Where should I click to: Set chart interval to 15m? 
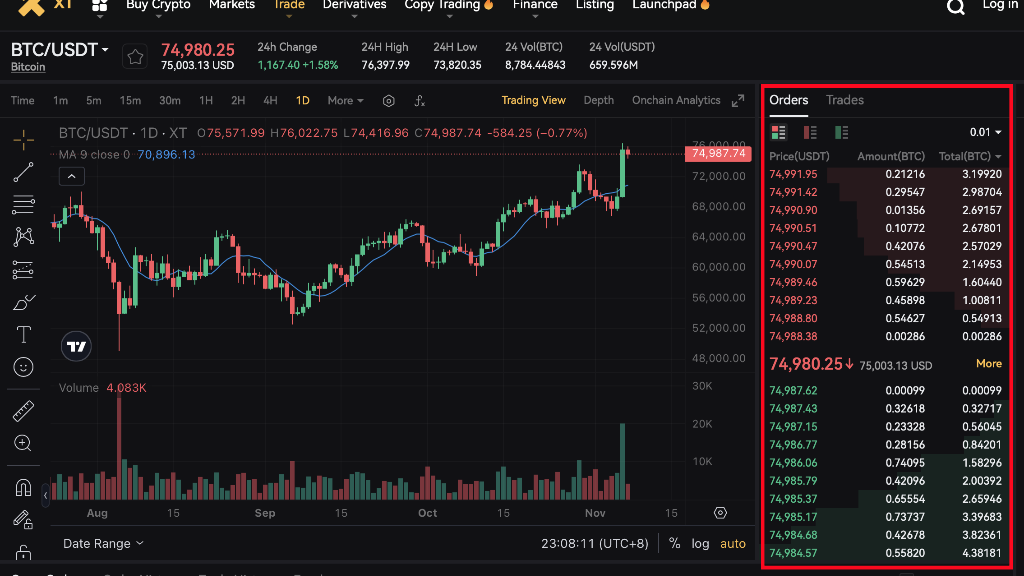130,101
